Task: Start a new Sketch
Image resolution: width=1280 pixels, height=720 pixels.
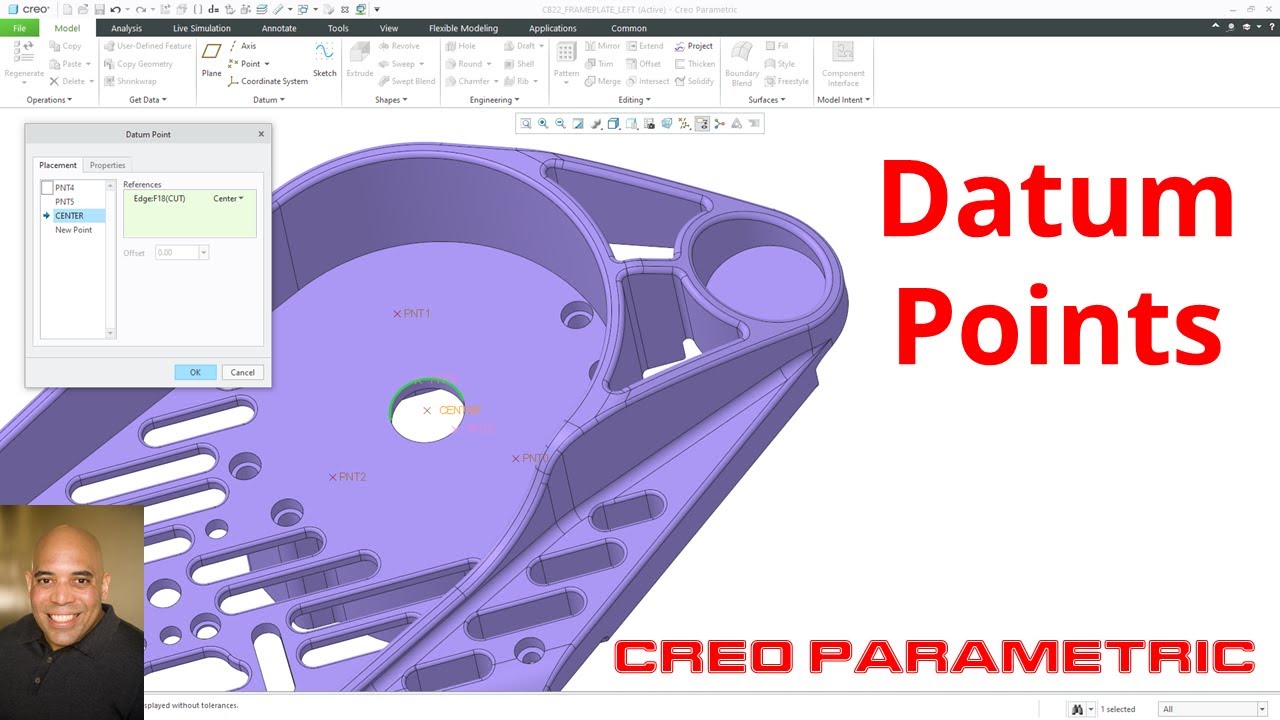Action: click(x=324, y=58)
